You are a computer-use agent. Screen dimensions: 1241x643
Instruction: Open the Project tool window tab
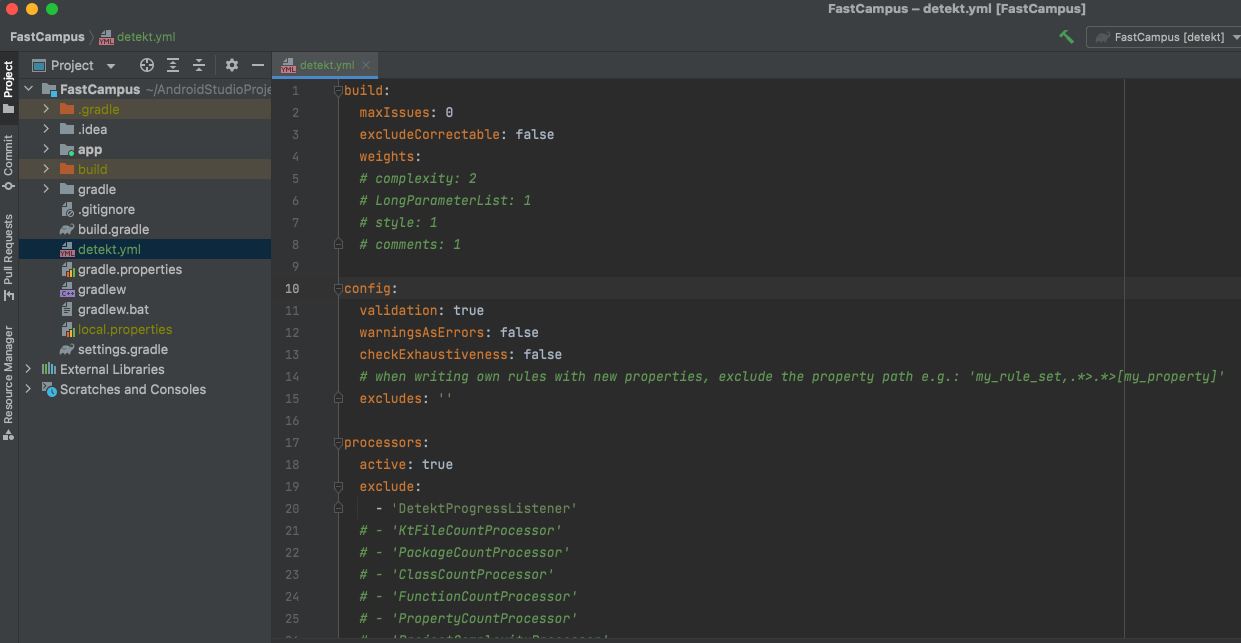pos(9,88)
